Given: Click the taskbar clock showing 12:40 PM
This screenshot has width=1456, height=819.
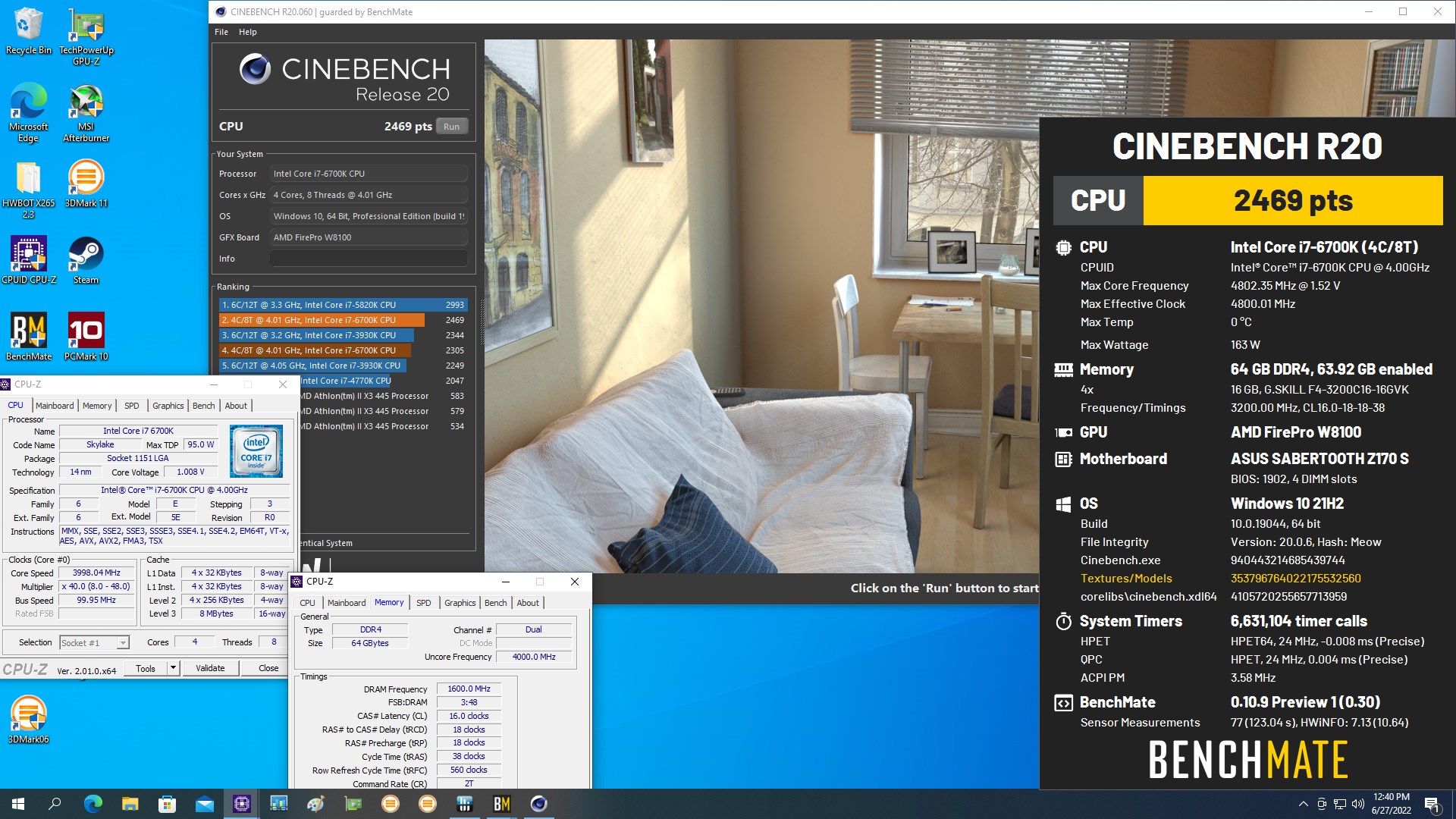Looking at the screenshot, I should tap(1391, 804).
